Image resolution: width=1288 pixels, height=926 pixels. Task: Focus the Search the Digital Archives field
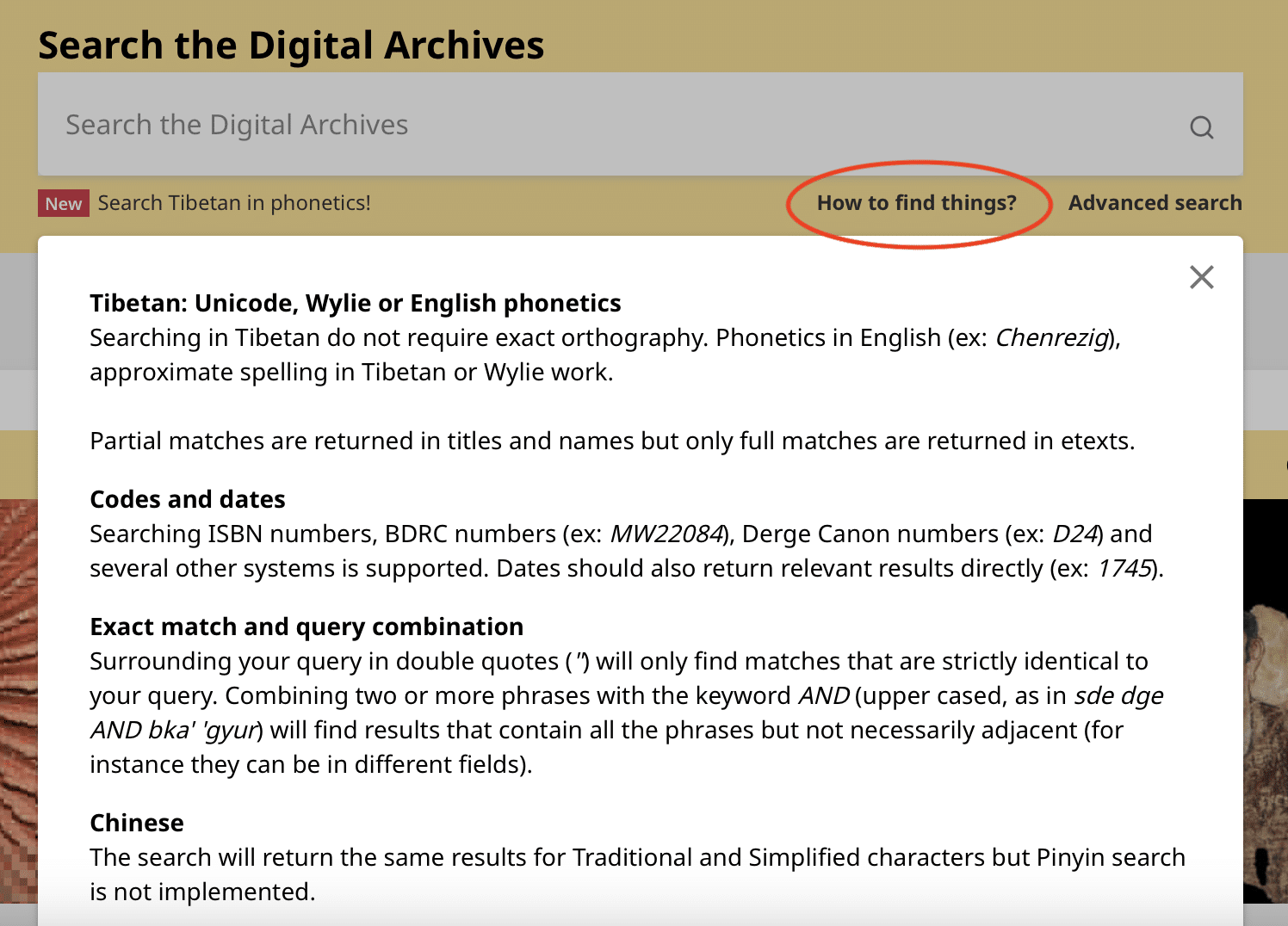(x=640, y=124)
